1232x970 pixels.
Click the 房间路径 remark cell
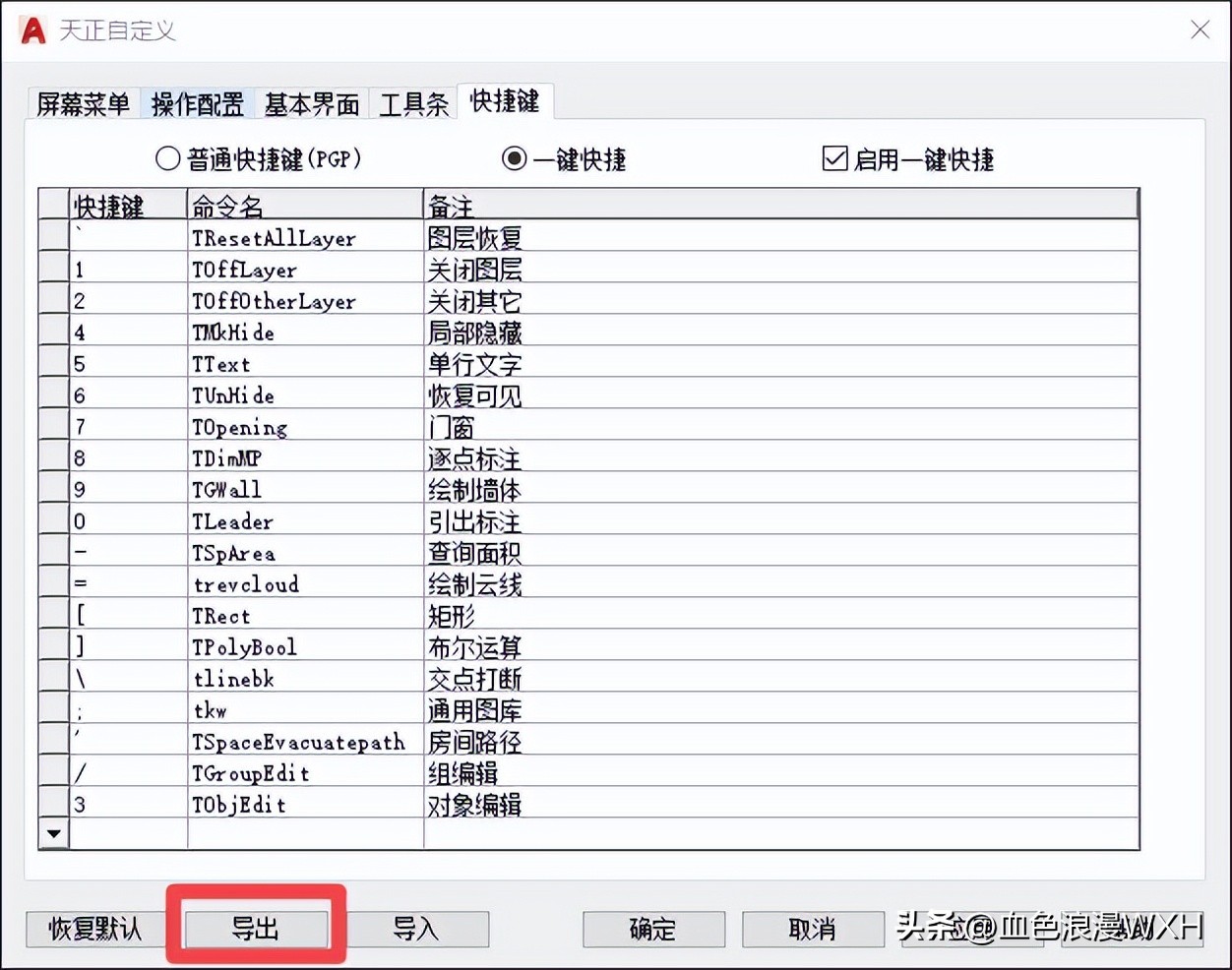[x=781, y=741]
